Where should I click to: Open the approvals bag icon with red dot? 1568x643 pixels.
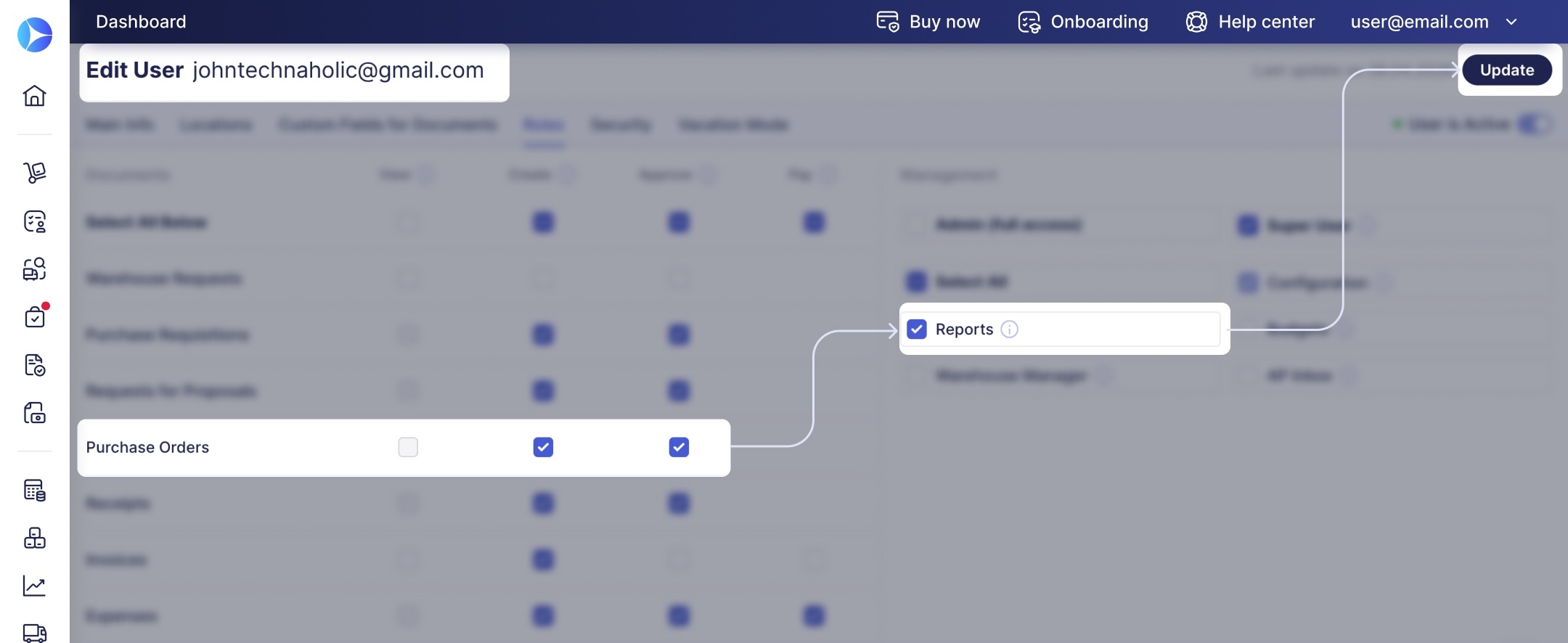[x=35, y=316]
